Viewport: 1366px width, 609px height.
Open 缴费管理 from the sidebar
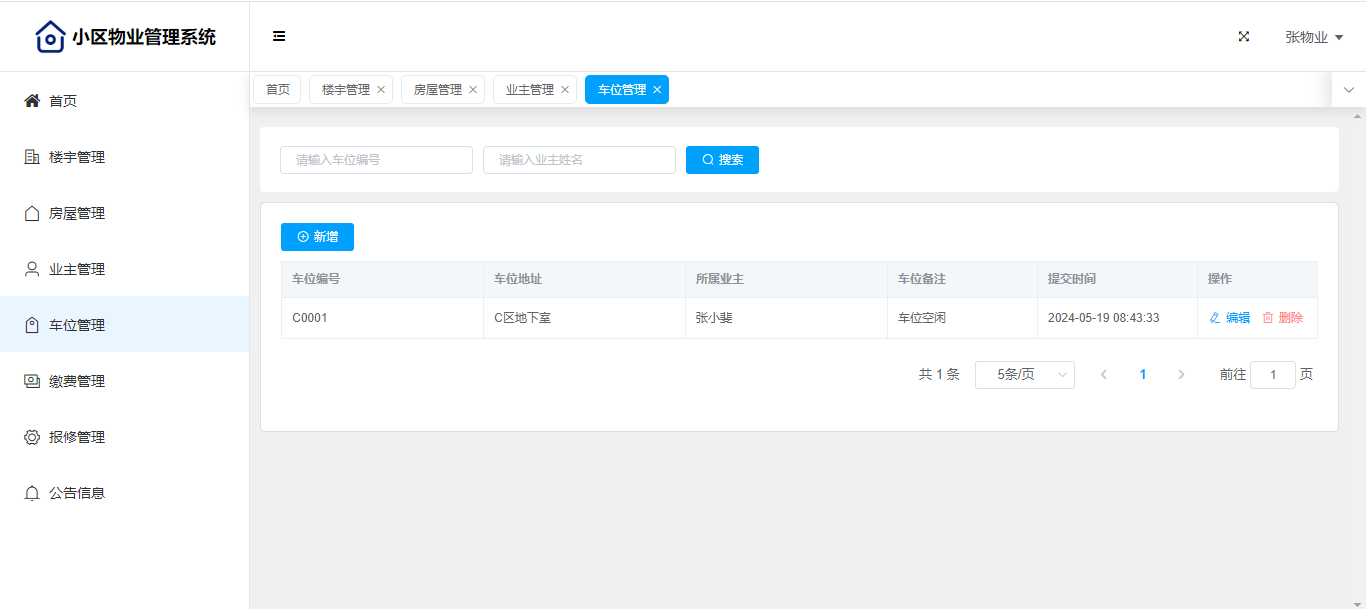coord(77,381)
